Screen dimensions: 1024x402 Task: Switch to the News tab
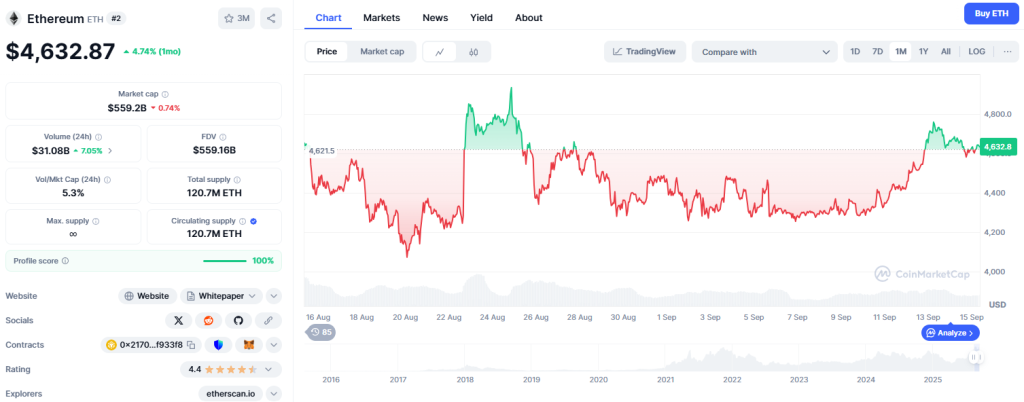click(435, 18)
